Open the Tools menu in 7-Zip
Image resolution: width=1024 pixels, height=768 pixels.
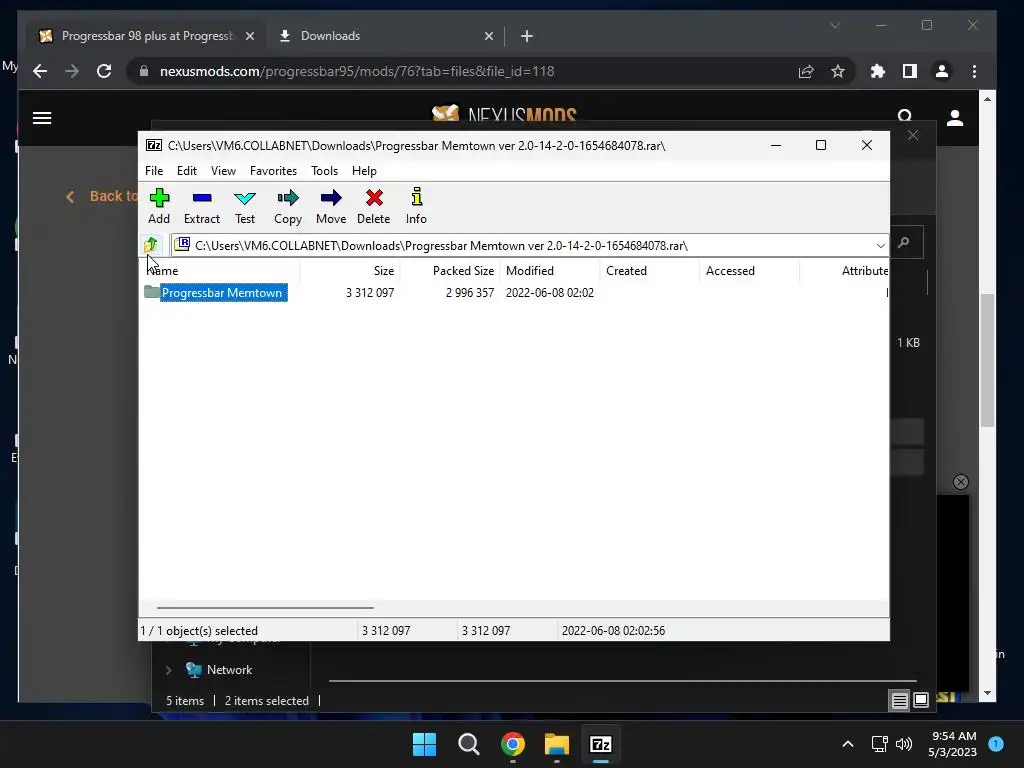(325, 170)
